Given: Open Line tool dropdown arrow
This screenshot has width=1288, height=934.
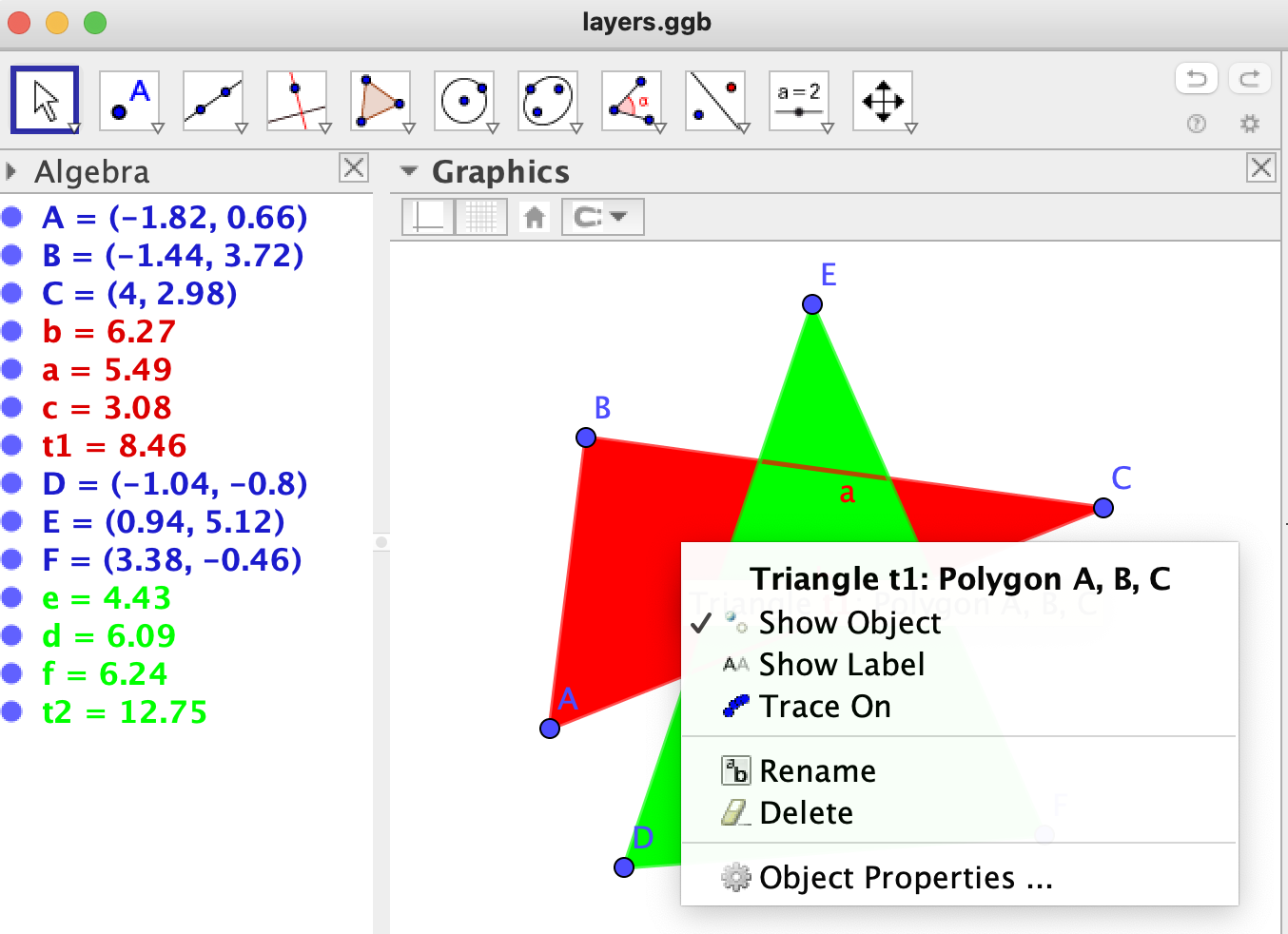Looking at the screenshot, I should pos(242,127).
